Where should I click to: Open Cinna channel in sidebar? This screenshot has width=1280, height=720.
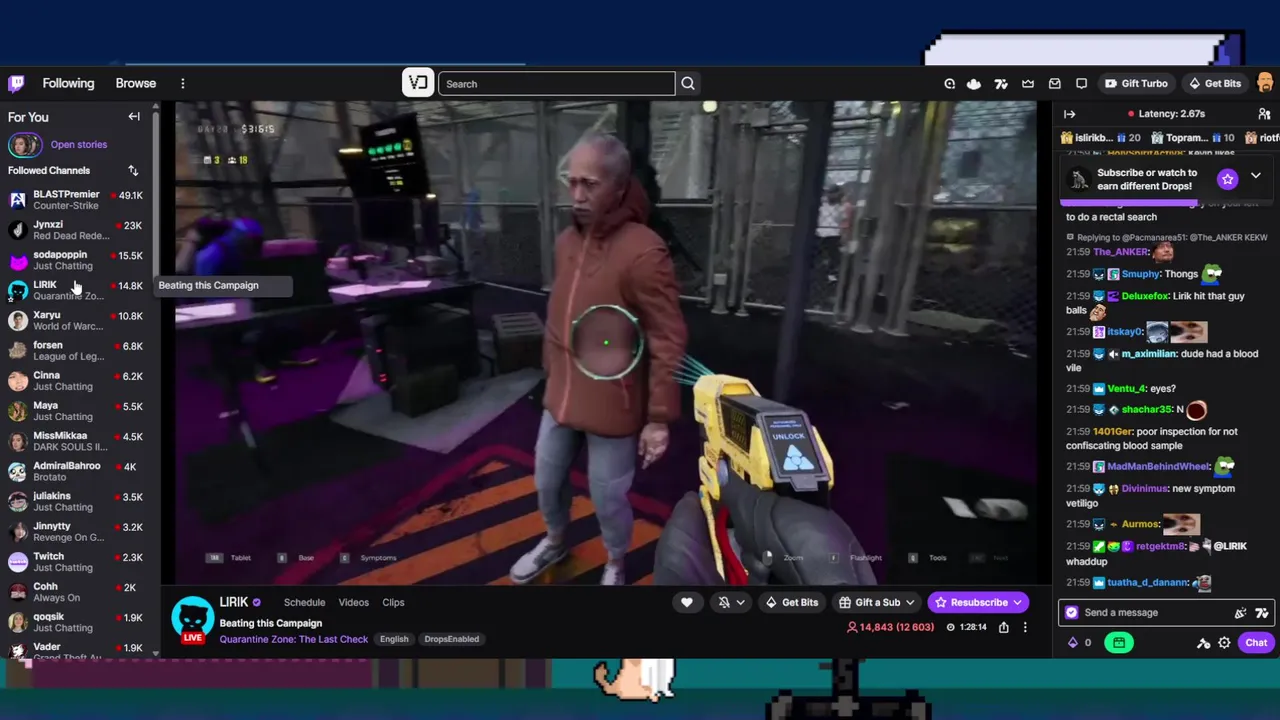(x=78, y=381)
